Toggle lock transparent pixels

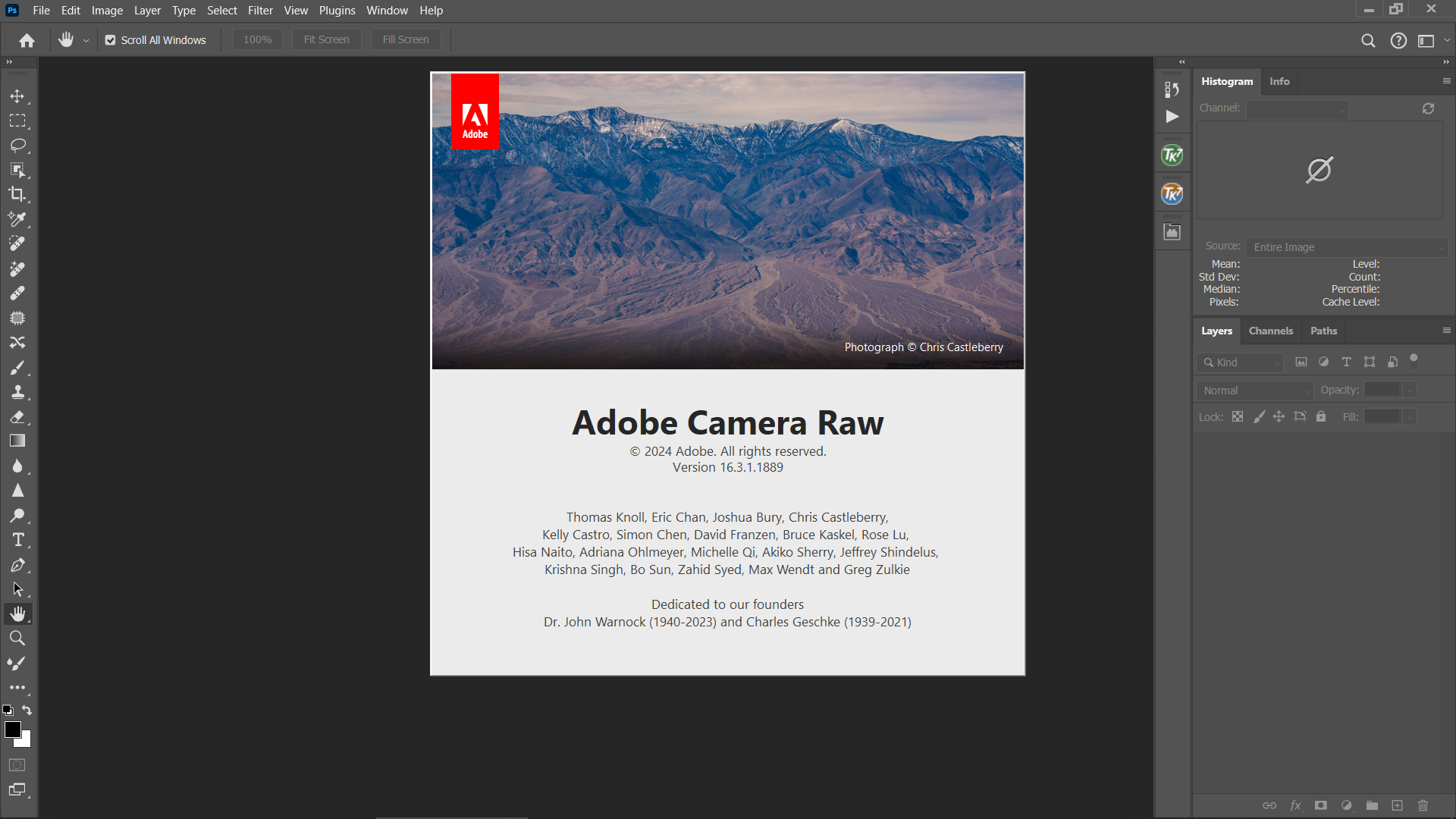point(1238,416)
